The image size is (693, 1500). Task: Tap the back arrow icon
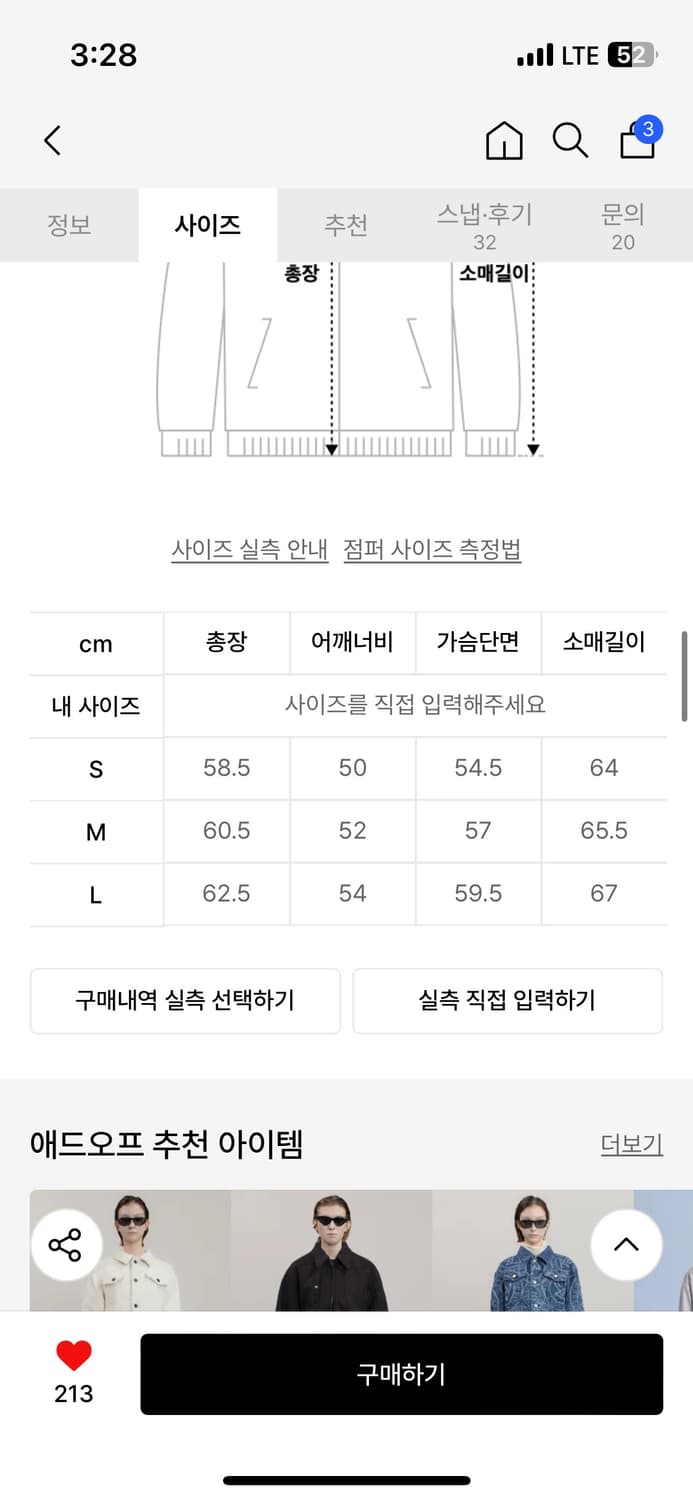pyautogui.click(x=53, y=140)
